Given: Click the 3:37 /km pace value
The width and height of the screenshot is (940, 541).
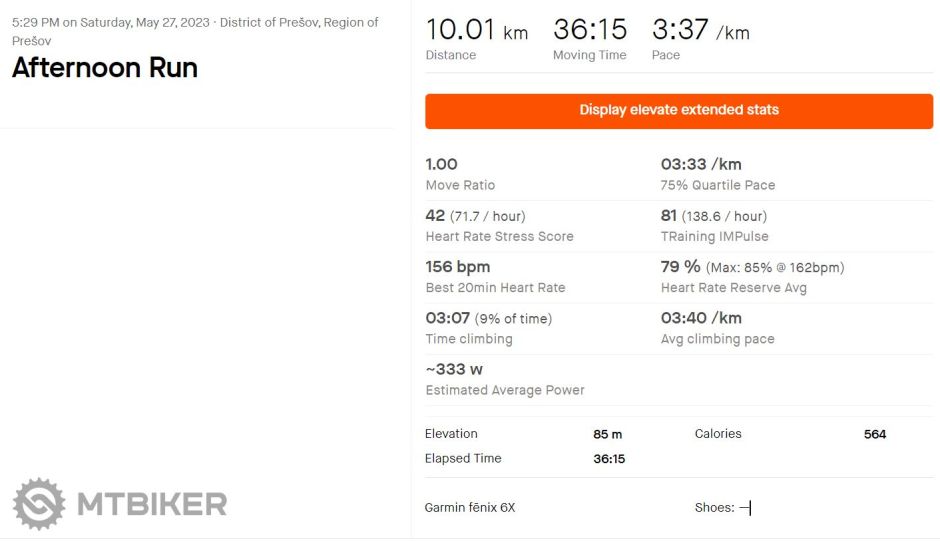Looking at the screenshot, I should pos(700,31).
